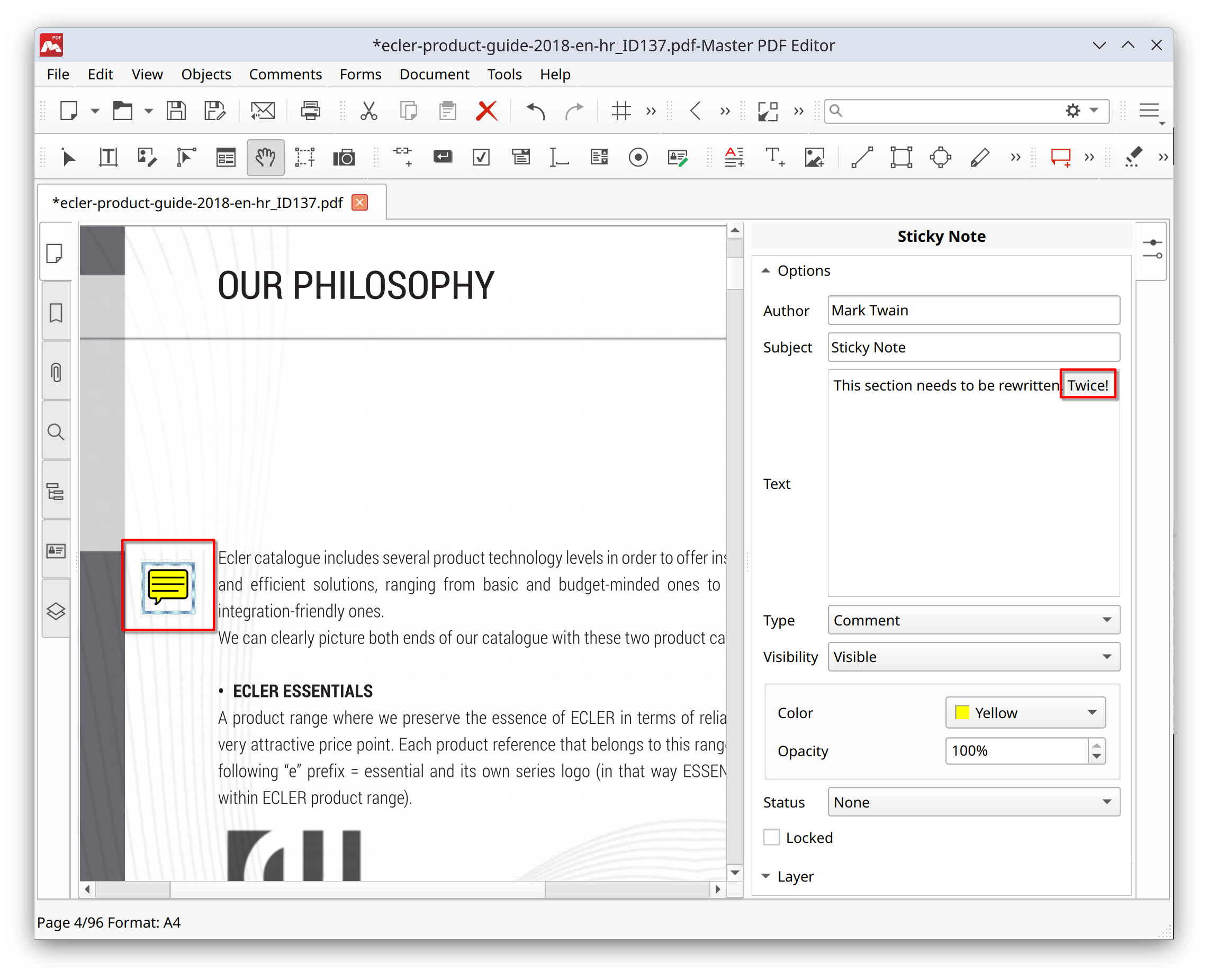Undo the last action
The height and width of the screenshot is (980, 1208).
pos(534,111)
